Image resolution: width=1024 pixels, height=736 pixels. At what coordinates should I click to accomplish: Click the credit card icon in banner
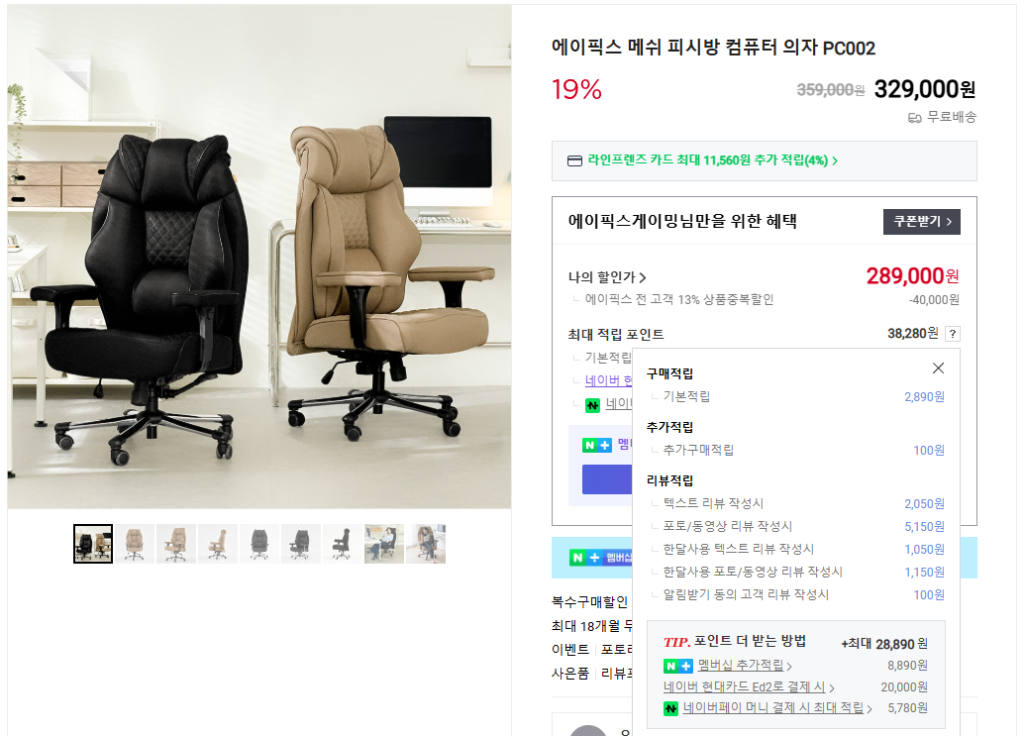(574, 161)
